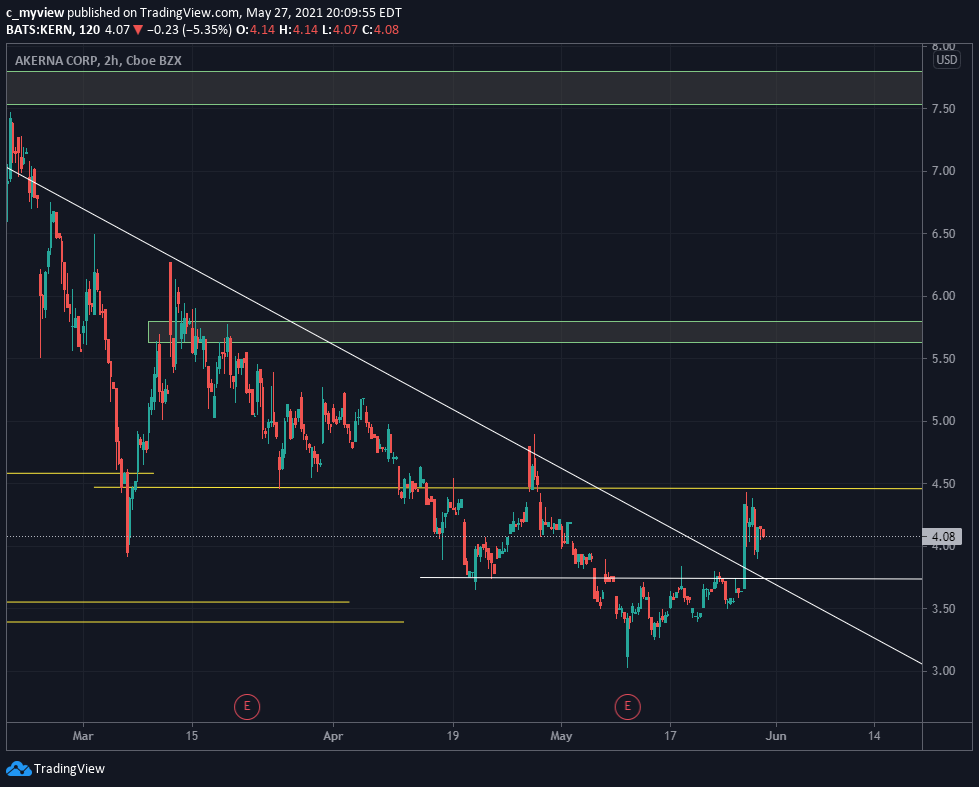Click the USD currency label
979x787 pixels.
[947, 60]
